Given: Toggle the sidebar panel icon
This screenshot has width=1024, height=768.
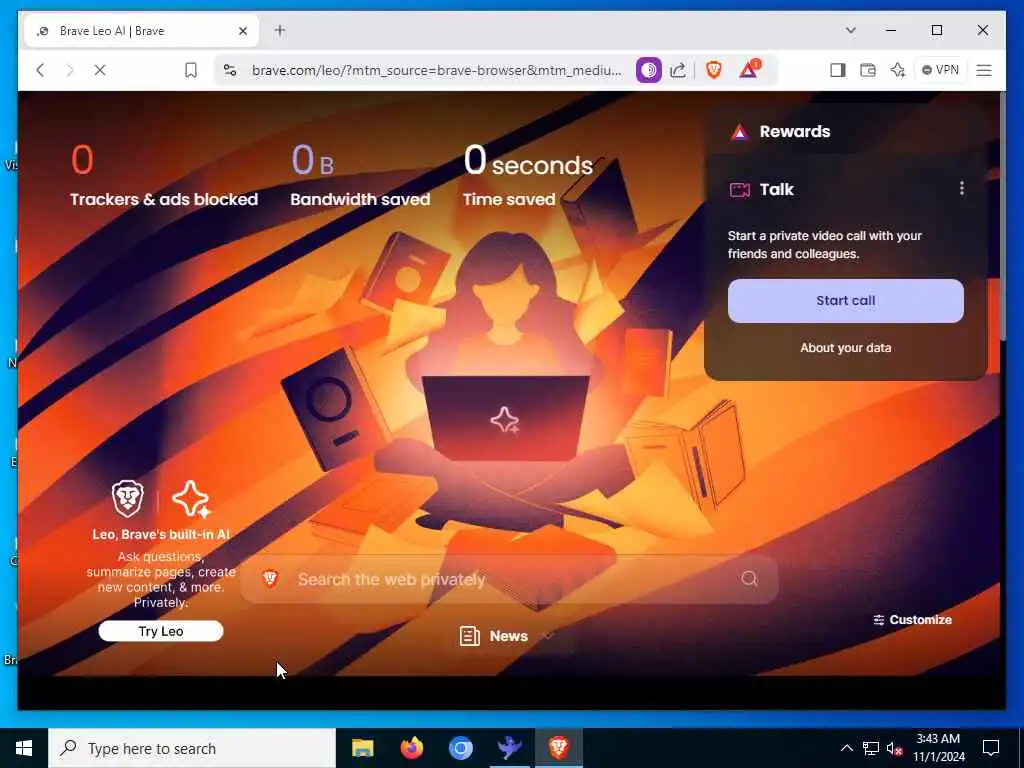Looking at the screenshot, I should [x=838, y=70].
